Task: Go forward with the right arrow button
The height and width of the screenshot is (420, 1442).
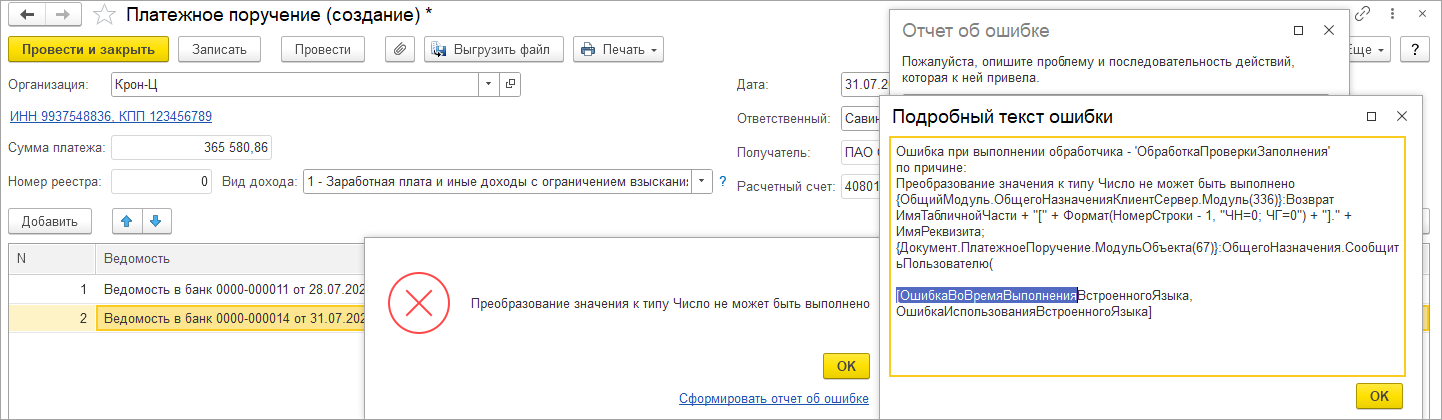Action: coord(62,15)
